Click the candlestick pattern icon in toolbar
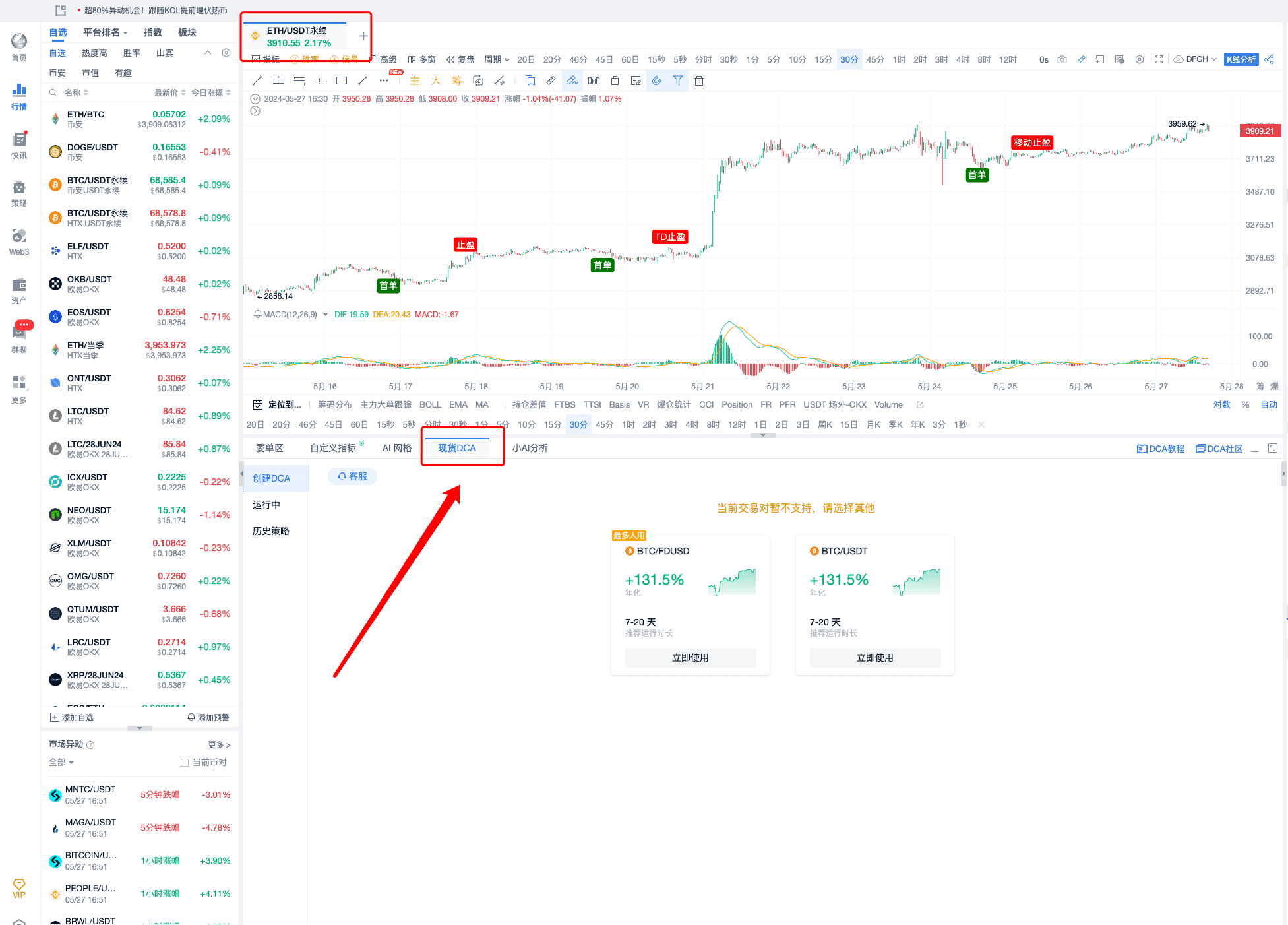This screenshot has width=1288, height=925. [594, 80]
